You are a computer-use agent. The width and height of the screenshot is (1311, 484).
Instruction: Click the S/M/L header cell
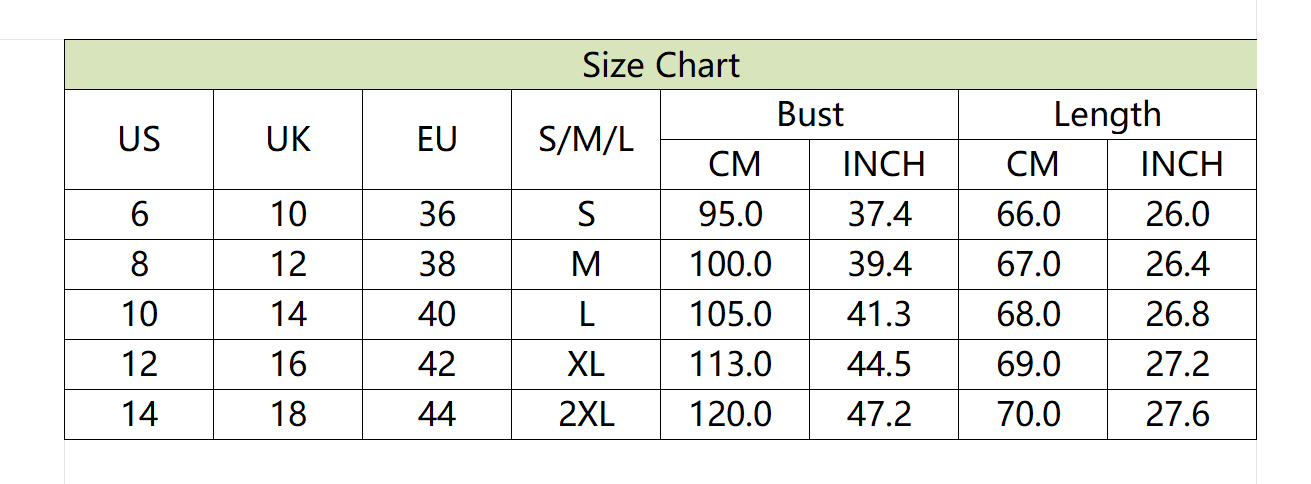(586, 139)
